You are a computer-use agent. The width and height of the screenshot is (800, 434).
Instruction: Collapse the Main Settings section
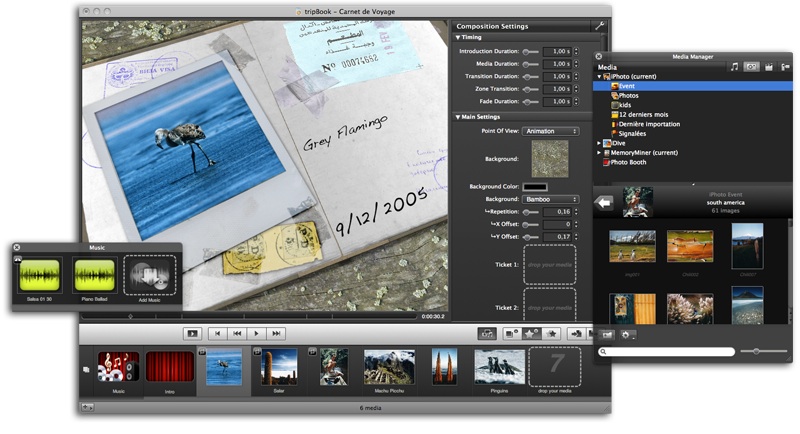458,117
